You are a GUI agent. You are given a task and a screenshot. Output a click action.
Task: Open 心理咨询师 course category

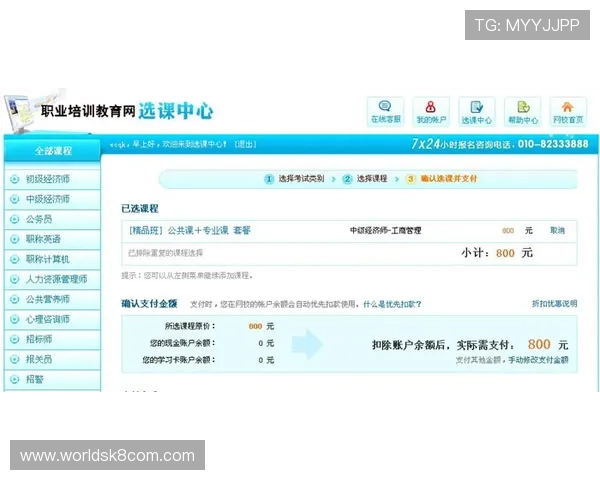pos(48,319)
